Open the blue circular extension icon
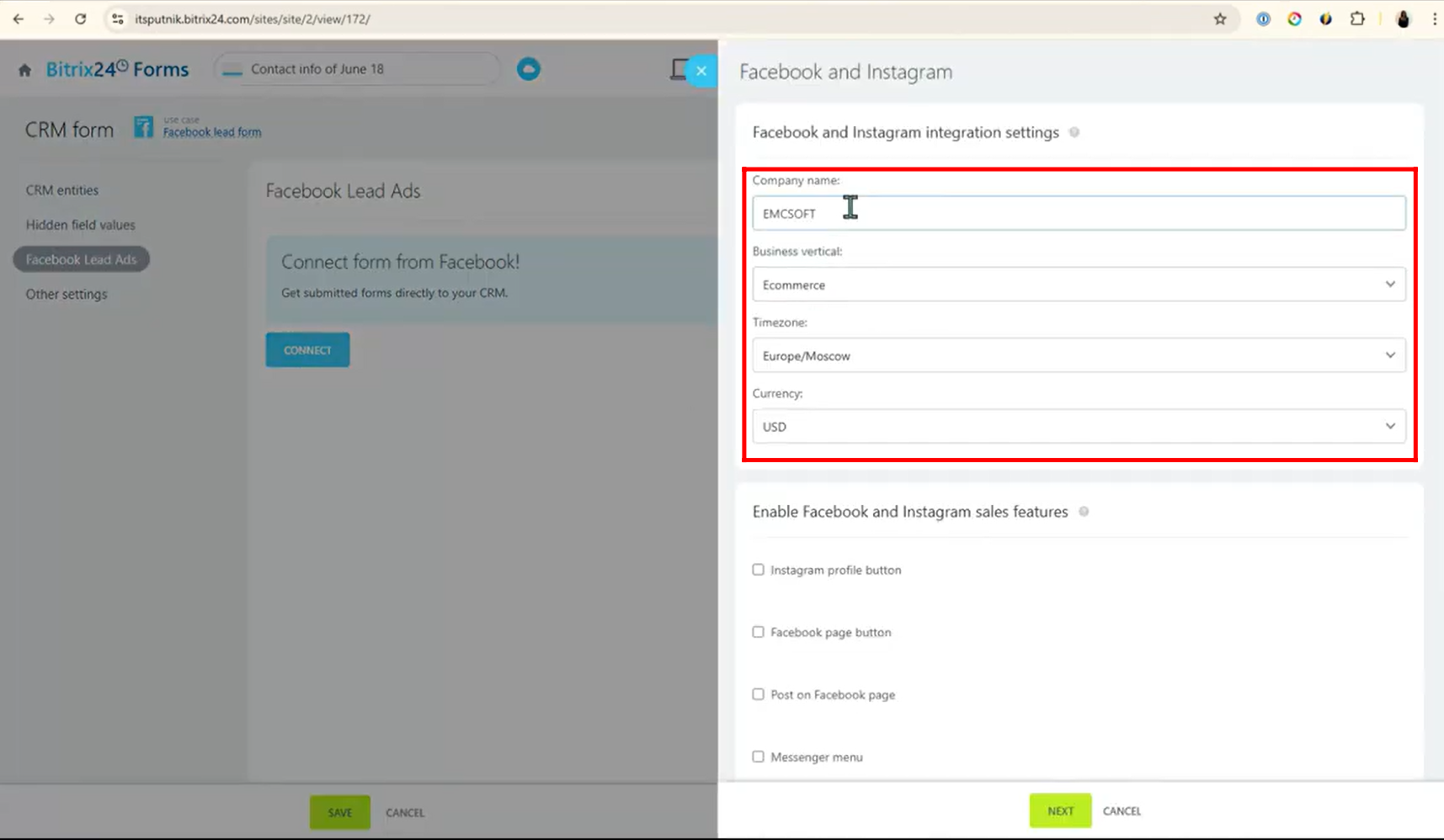 coord(1263,19)
